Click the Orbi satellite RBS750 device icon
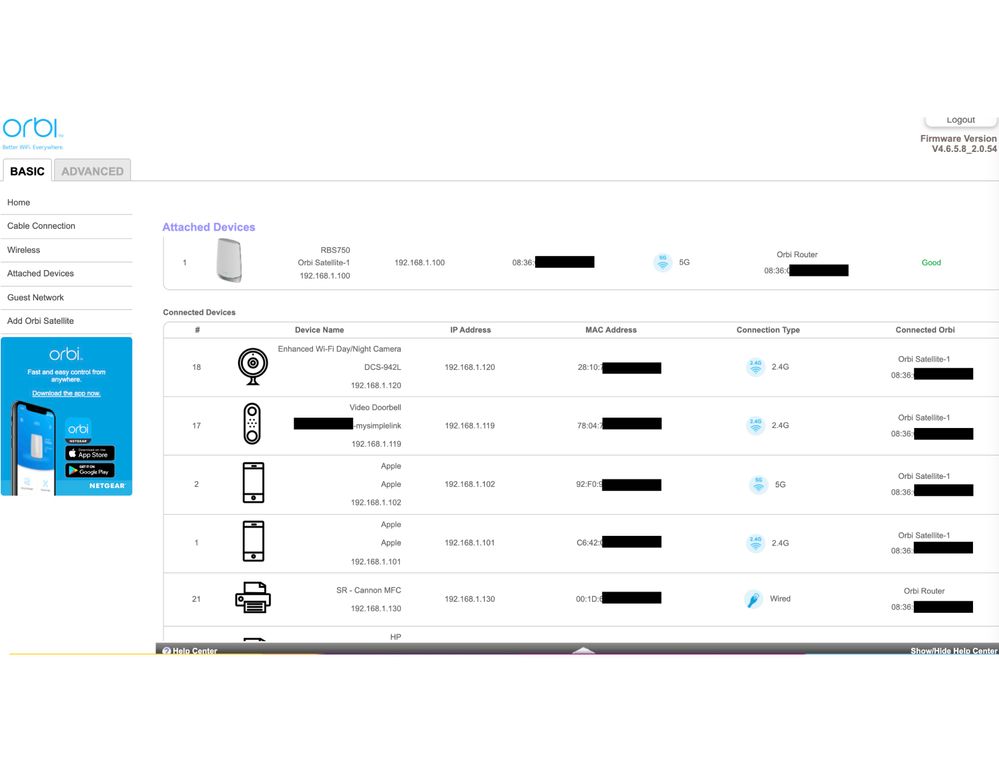 pyautogui.click(x=229, y=261)
